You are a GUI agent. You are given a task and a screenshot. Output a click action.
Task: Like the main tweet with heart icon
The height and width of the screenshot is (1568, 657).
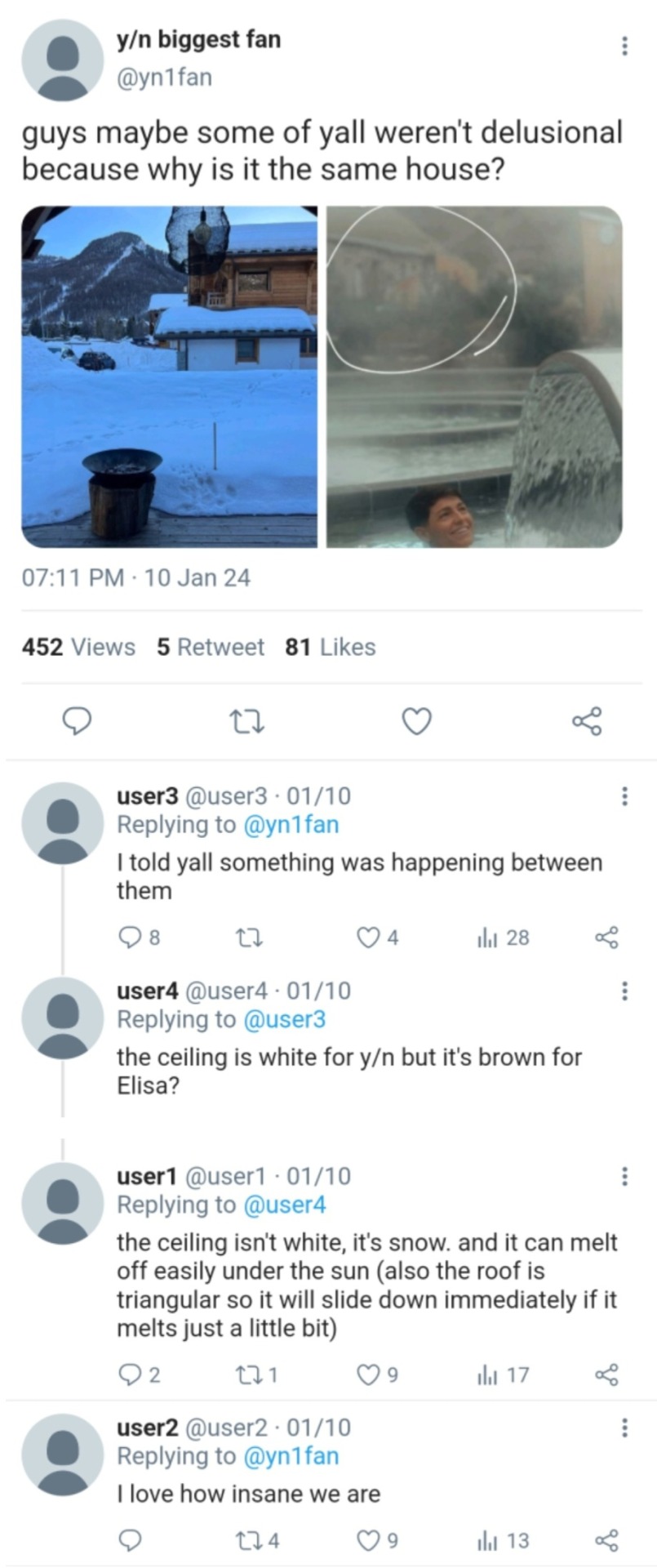417,721
